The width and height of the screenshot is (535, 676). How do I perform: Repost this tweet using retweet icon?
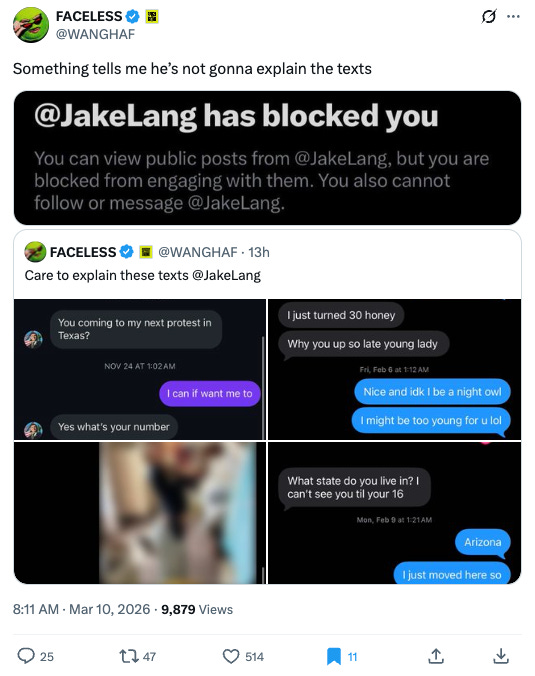[128, 656]
